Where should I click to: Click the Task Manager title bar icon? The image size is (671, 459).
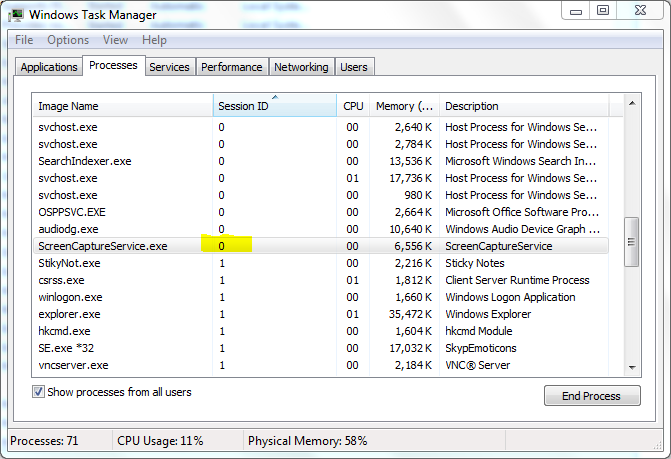click(x=16, y=15)
